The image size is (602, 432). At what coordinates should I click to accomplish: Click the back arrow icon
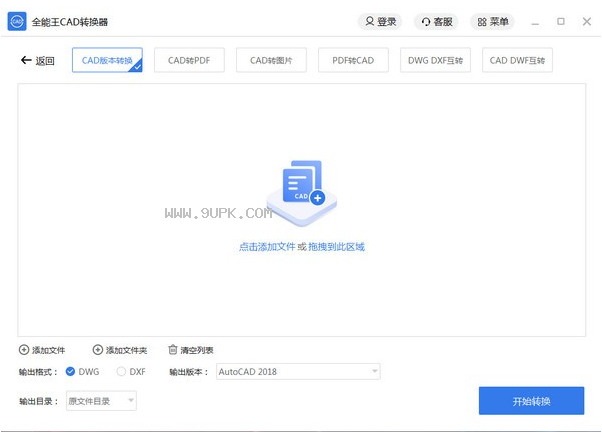pos(26,60)
